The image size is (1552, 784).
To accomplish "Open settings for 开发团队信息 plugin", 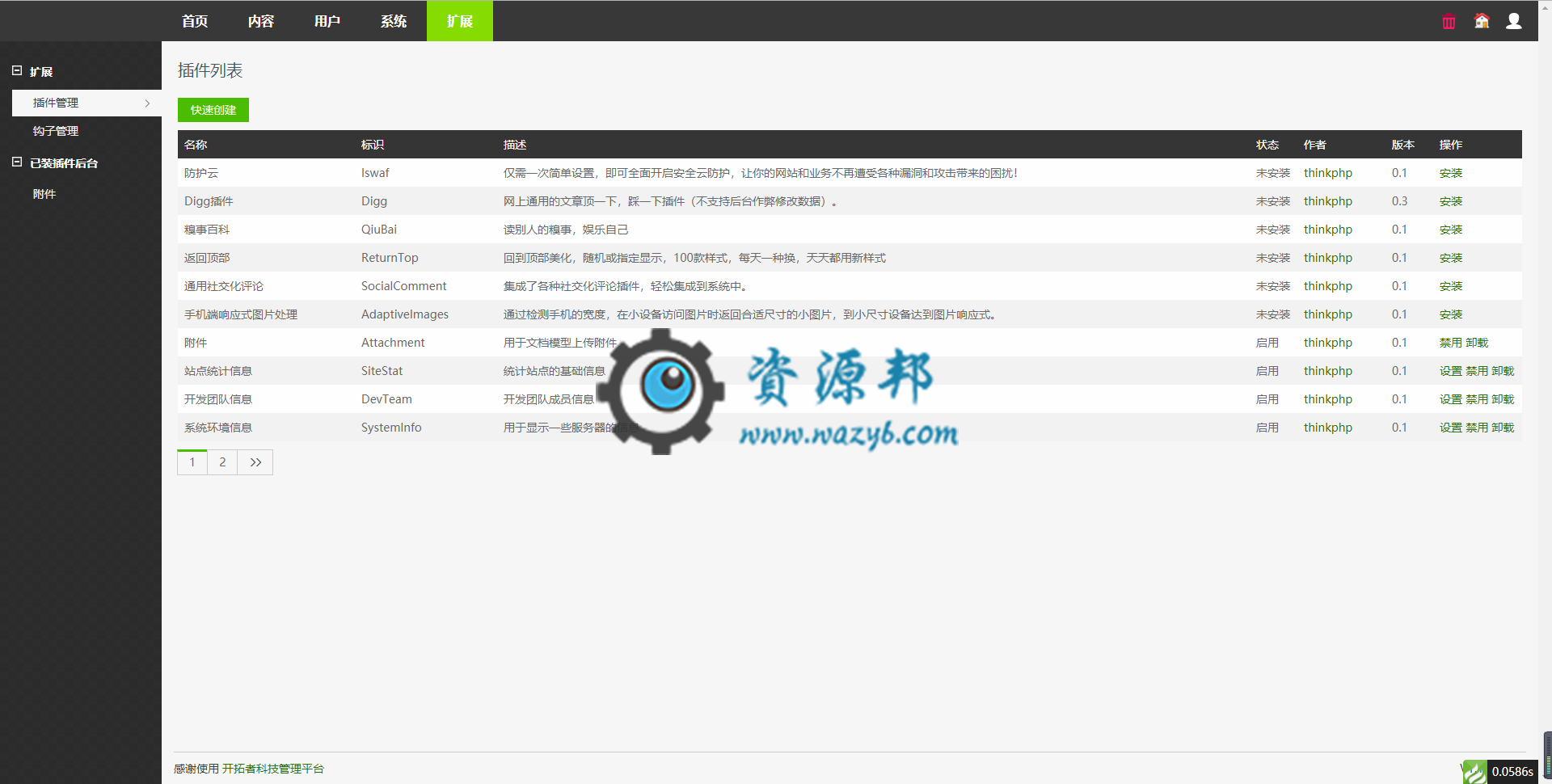I will click(x=1451, y=399).
